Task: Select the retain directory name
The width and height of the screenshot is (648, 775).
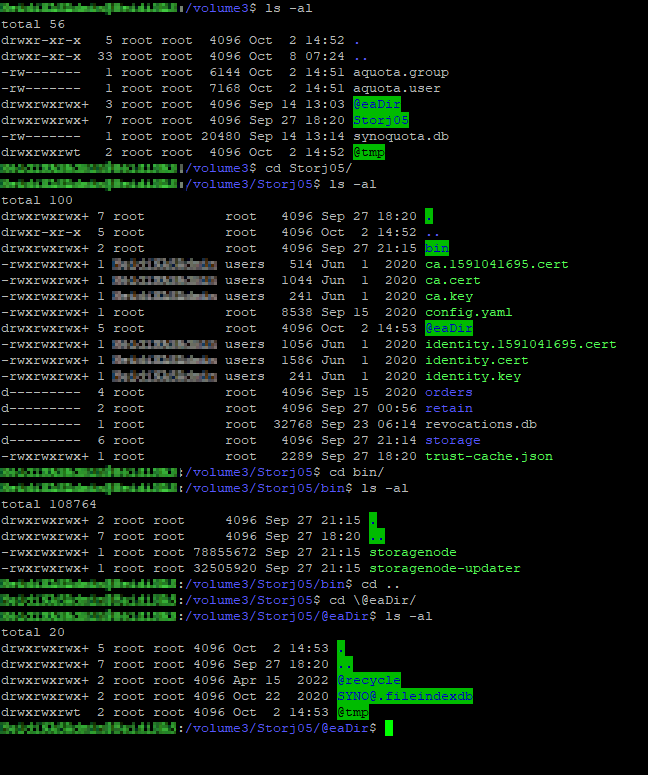Action: point(448,408)
